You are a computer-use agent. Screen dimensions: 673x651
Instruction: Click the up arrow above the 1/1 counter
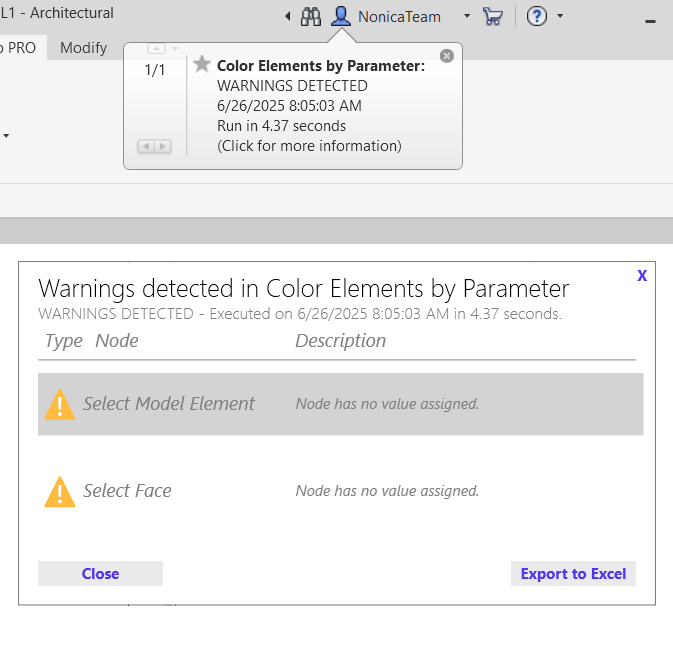coord(156,48)
